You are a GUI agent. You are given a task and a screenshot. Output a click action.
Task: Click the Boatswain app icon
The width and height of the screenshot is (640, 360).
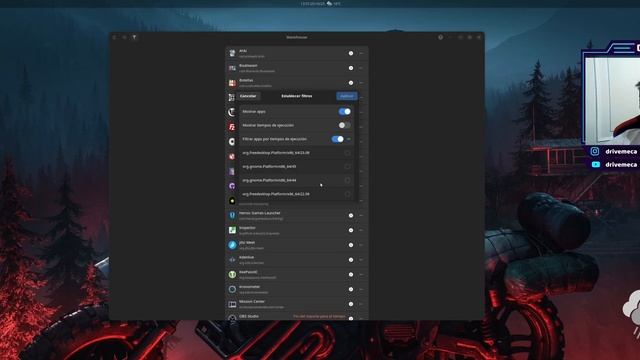tap(232, 68)
